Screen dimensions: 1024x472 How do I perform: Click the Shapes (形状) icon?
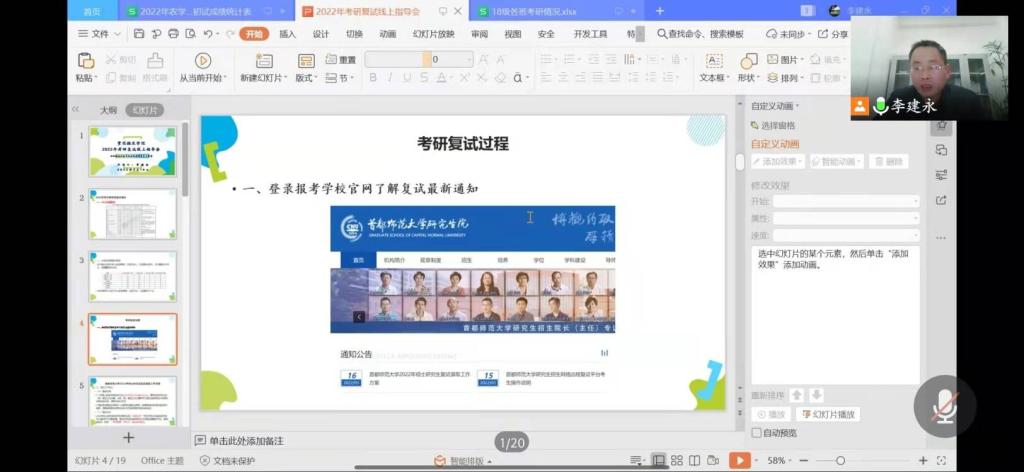tap(747, 61)
